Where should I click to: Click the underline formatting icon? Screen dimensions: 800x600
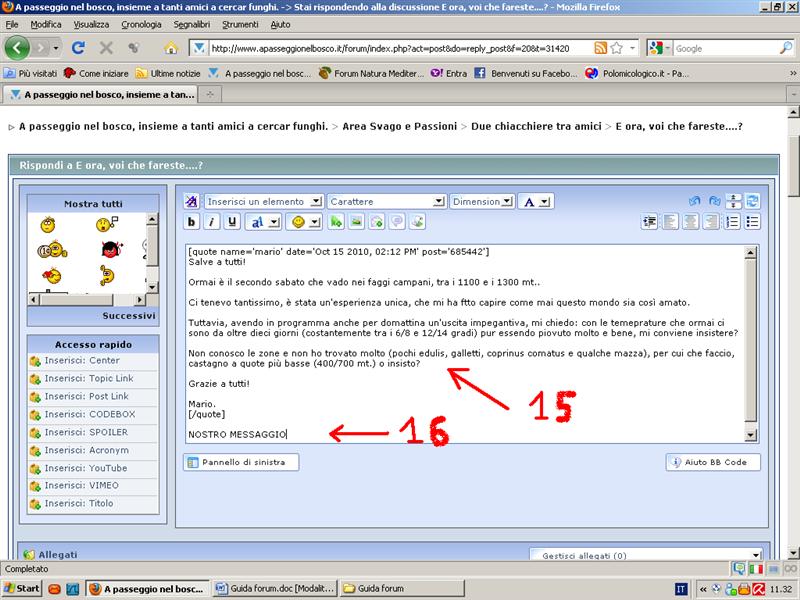tap(232, 222)
